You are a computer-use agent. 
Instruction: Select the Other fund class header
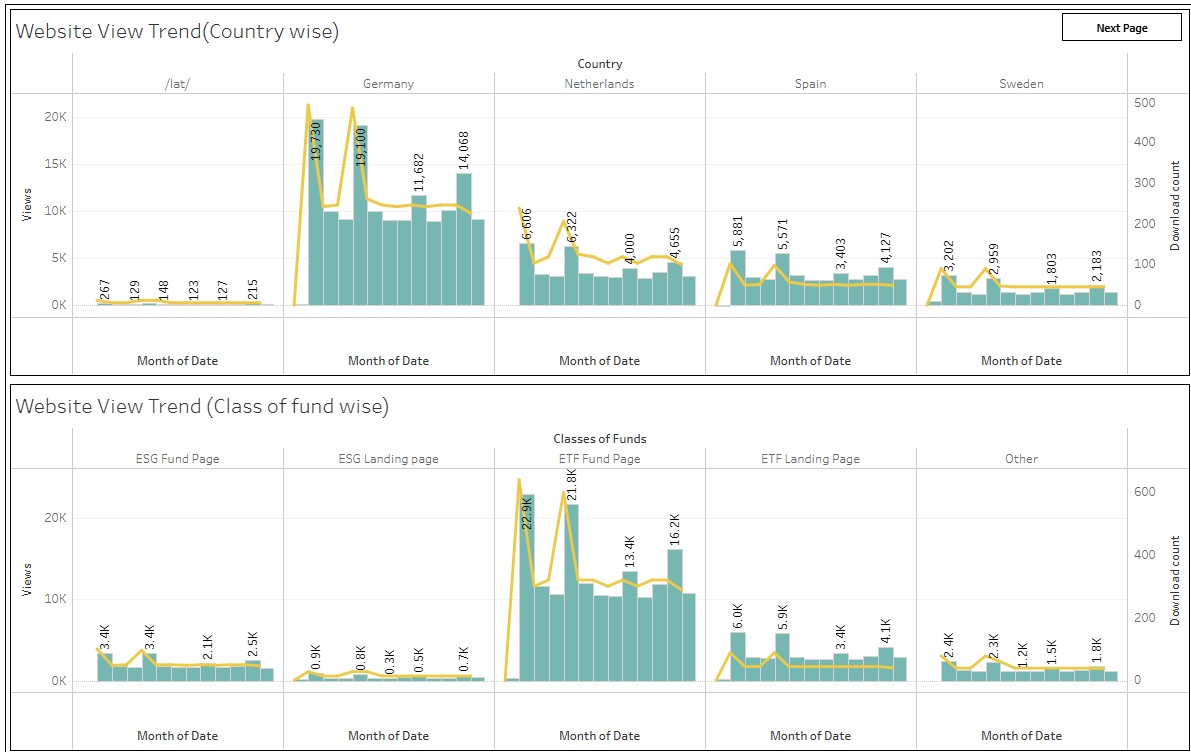[x=1021, y=459]
